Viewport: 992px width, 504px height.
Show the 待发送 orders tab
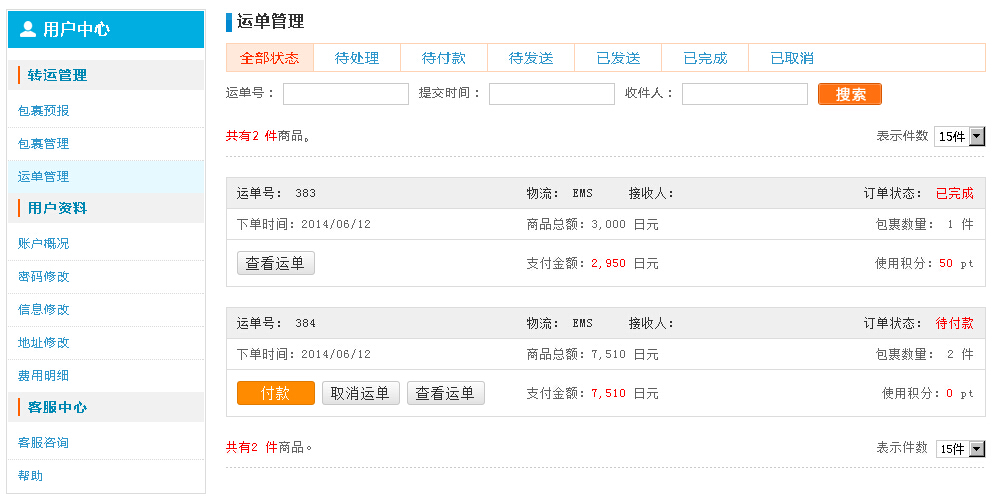pos(531,58)
